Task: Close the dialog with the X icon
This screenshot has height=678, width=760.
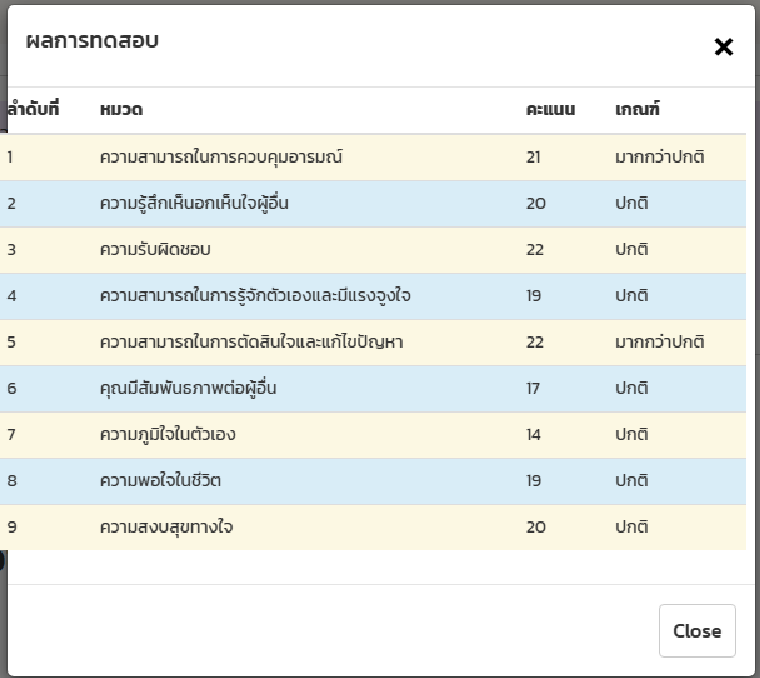Action: [x=724, y=47]
